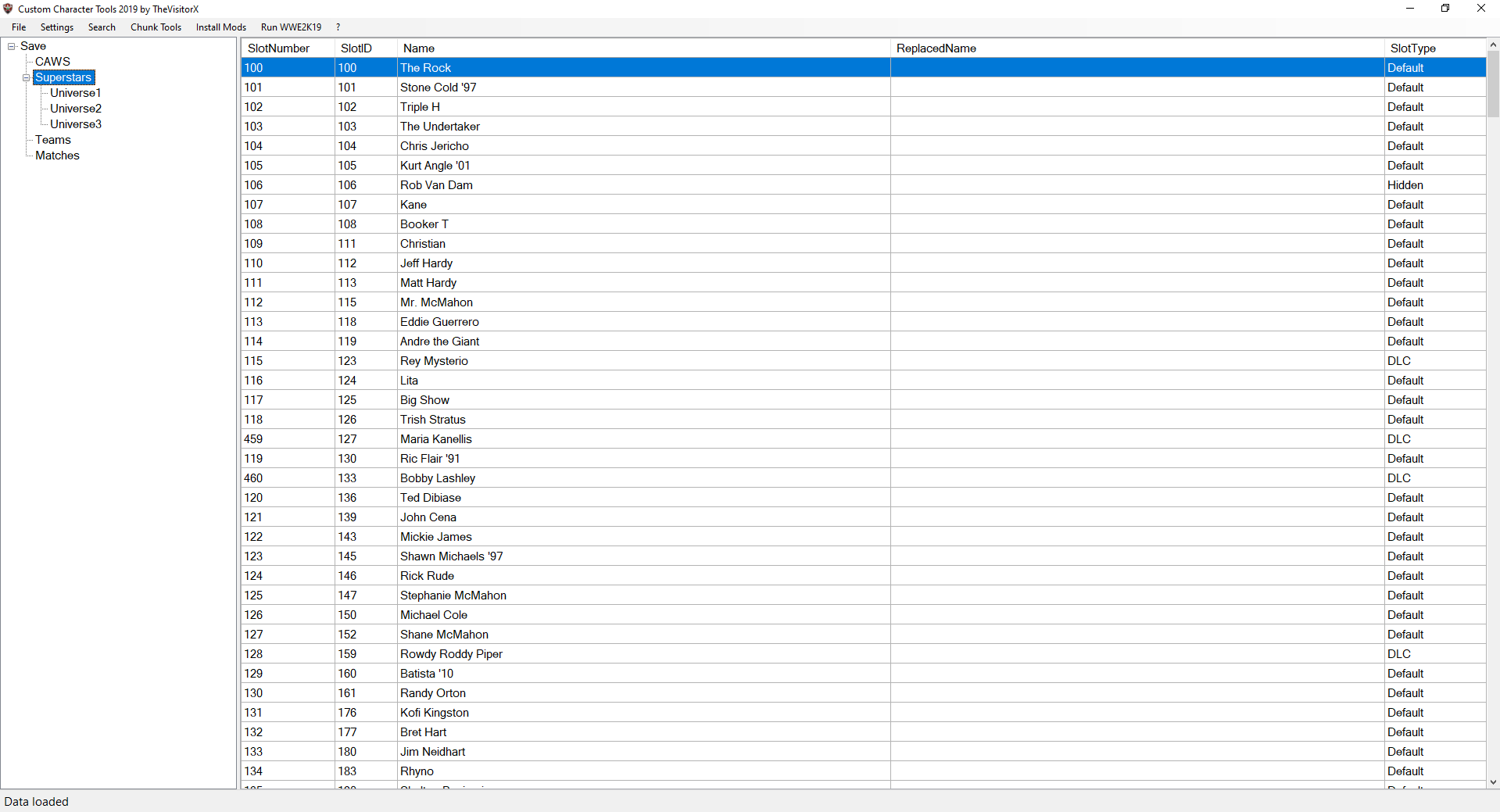
Task: Click slot number 459 cell
Action: 288,439
